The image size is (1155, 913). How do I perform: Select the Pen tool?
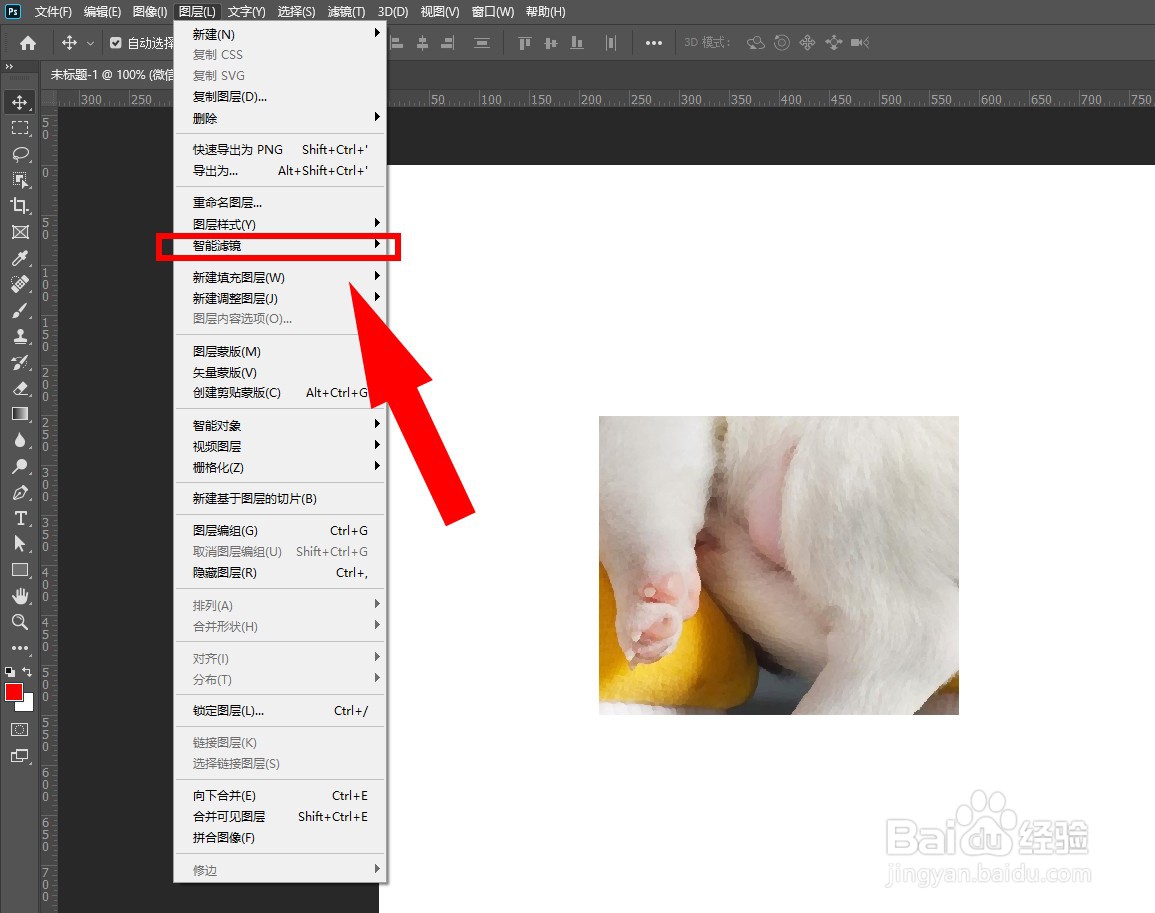click(20, 492)
